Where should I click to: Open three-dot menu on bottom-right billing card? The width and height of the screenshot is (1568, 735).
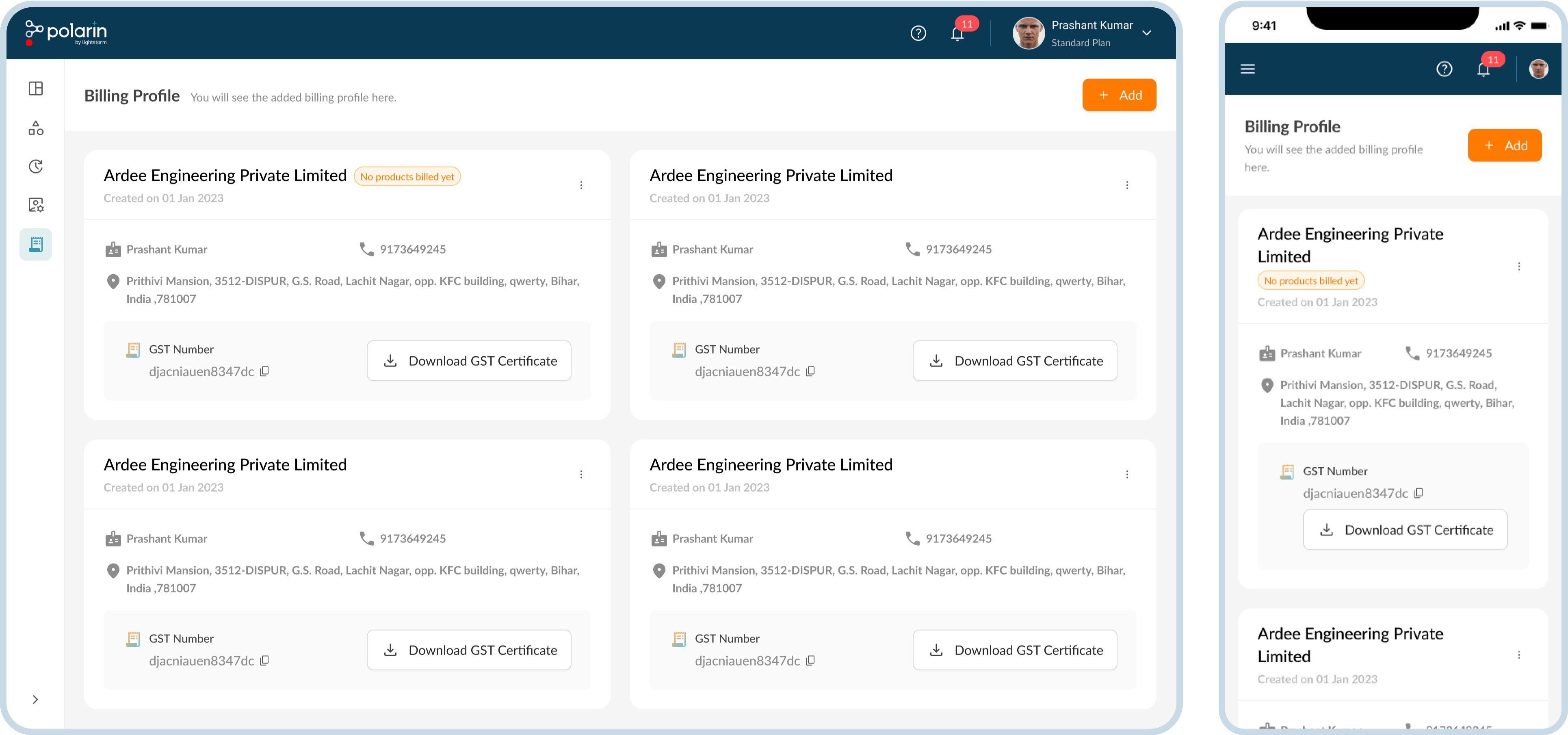tap(1127, 475)
